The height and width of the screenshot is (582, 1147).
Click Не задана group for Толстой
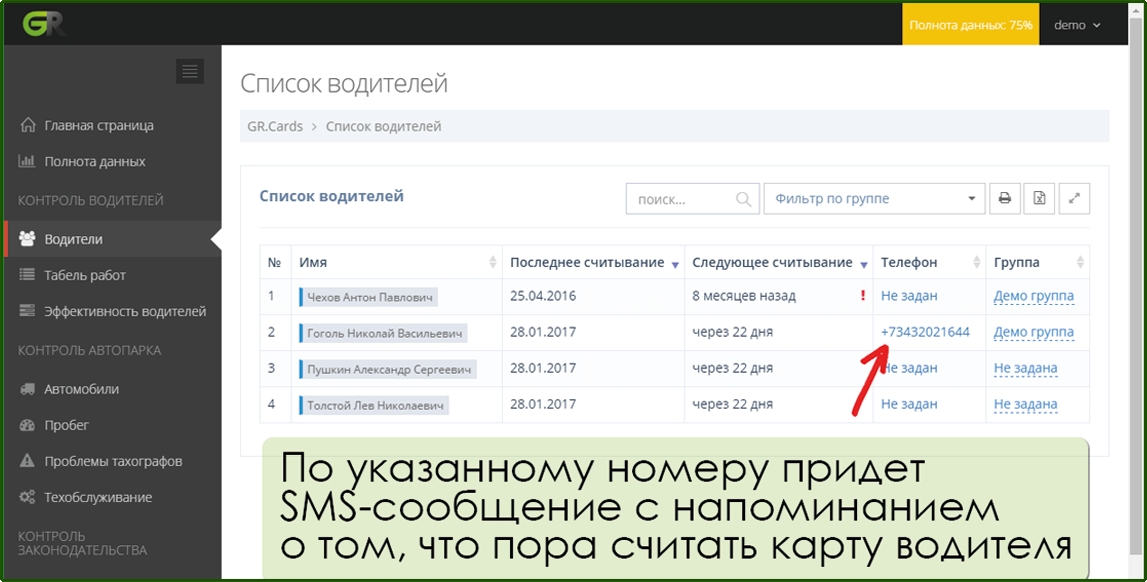[1026, 404]
